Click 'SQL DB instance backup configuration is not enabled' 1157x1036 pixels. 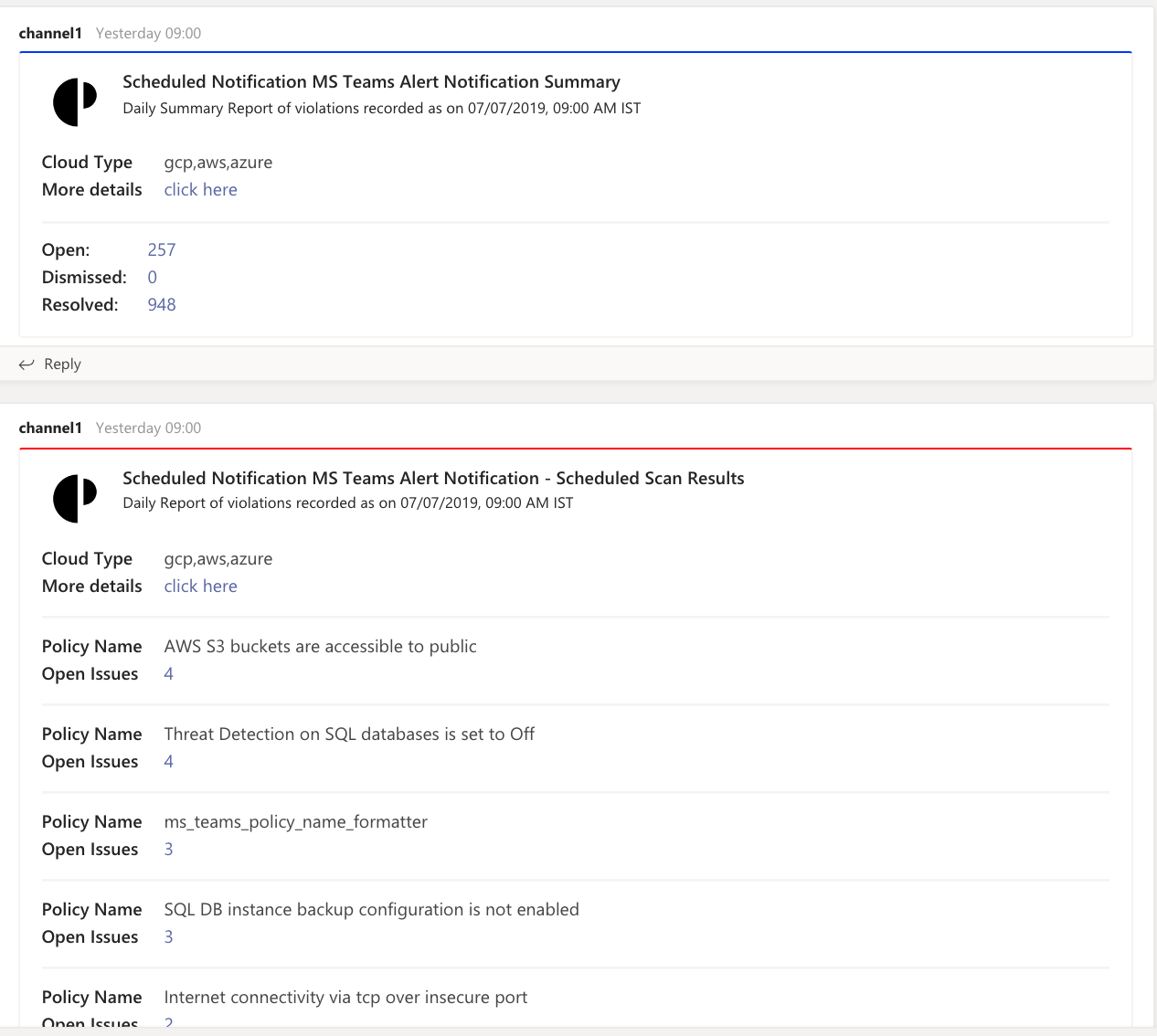point(371,909)
